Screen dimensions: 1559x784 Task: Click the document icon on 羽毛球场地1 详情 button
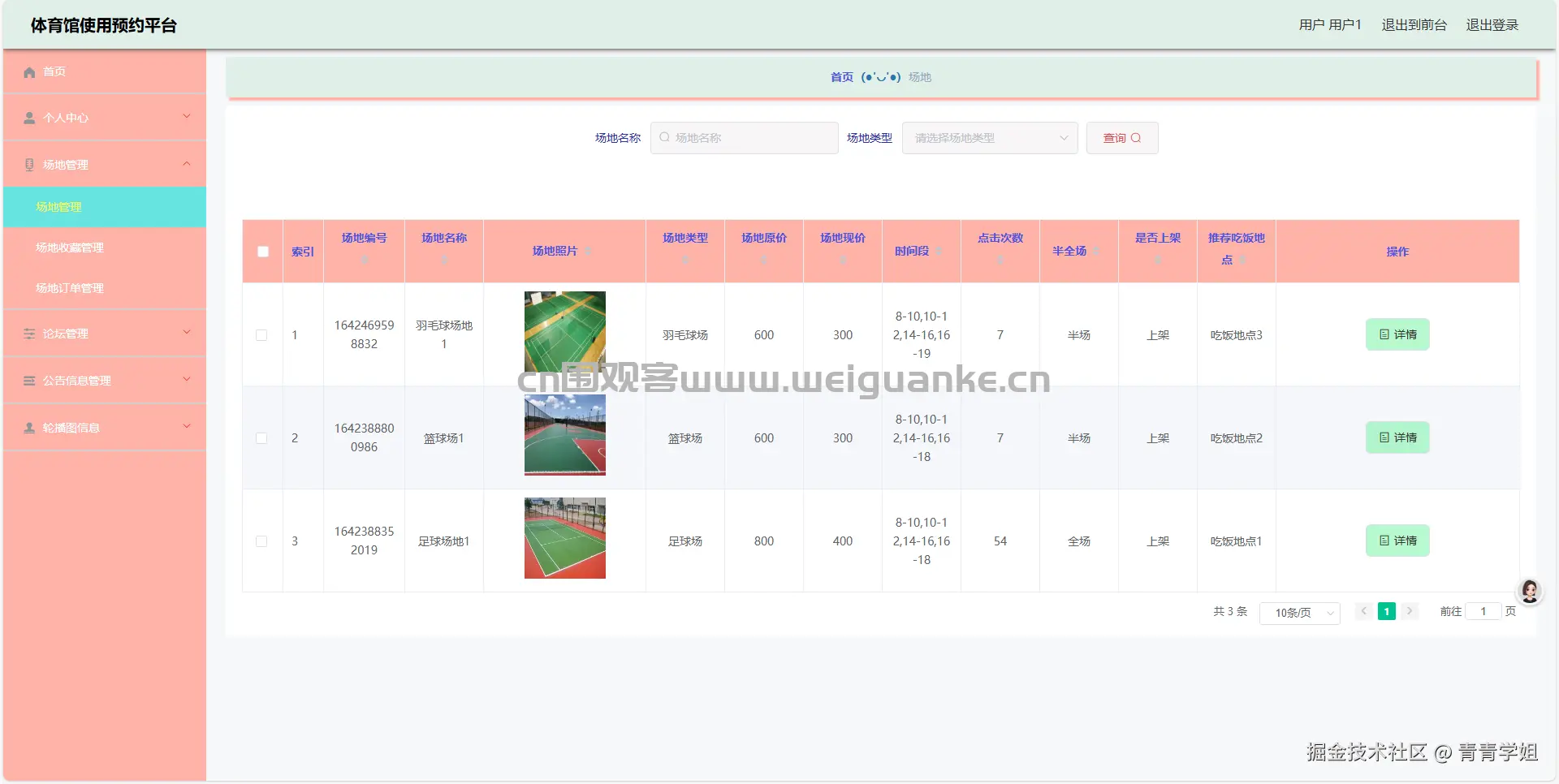point(1384,334)
